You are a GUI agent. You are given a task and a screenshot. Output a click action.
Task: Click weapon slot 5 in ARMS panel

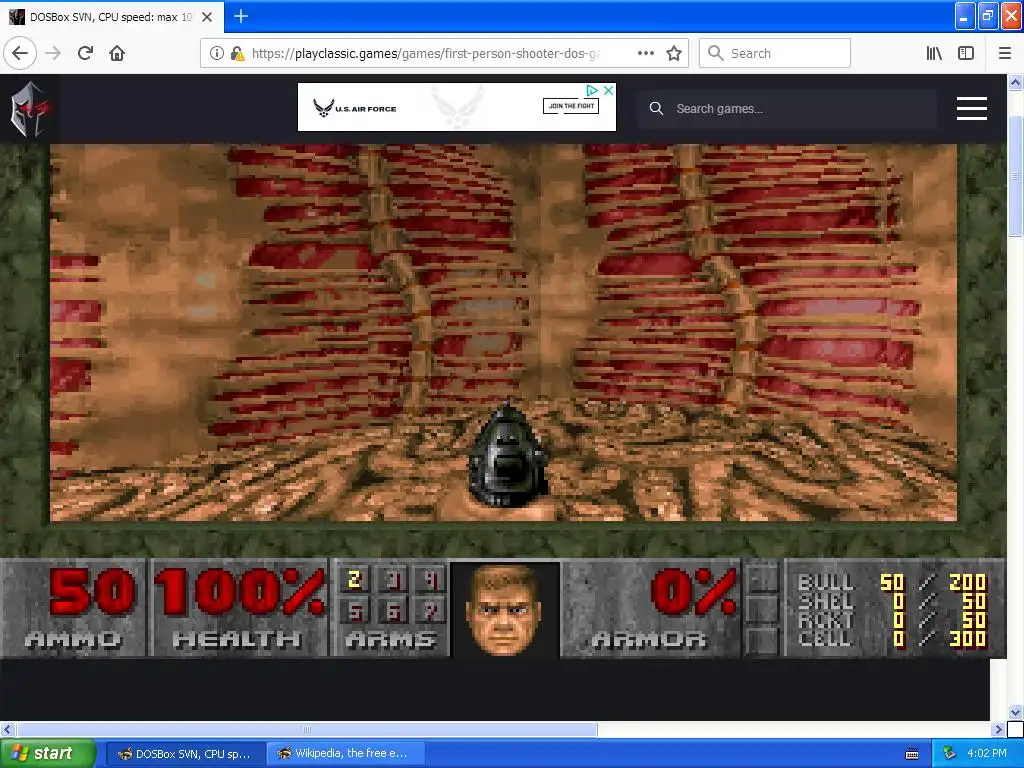coord(355,613)
